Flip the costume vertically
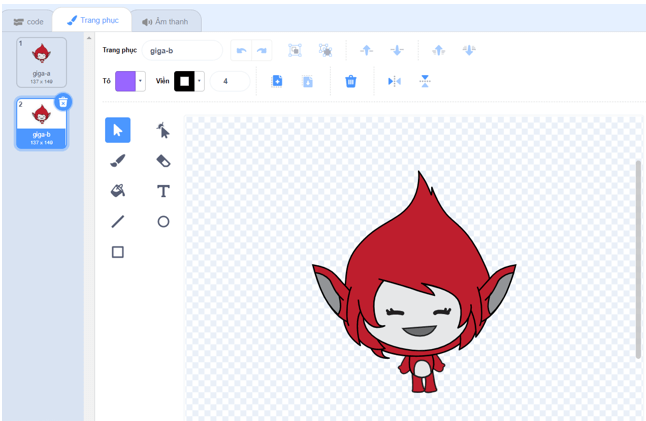 pos(425,81)
